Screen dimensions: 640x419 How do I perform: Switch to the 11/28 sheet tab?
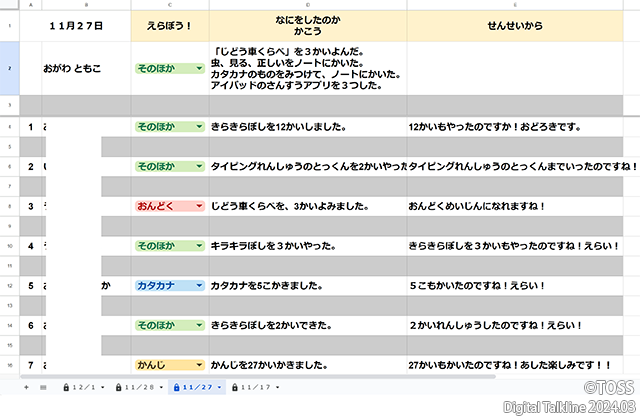(140, 387)
